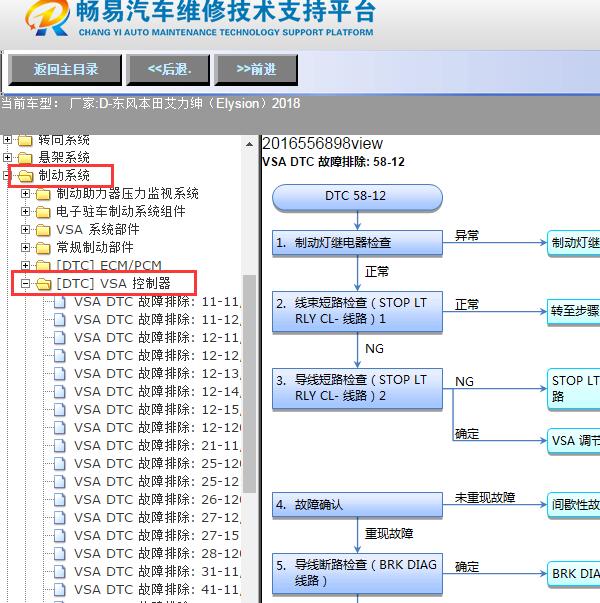Open VSA DTC 故障排除: 31-11 entry
Viewport: 600px width, 603px height.
tap(158, 572)
